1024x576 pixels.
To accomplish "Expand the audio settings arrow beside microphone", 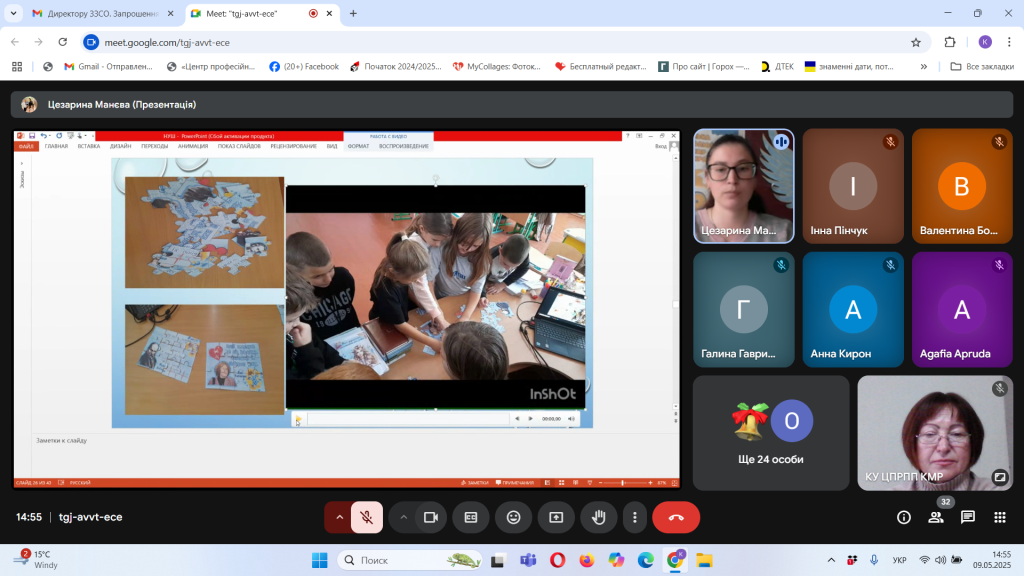I will [x=340, y=517].
